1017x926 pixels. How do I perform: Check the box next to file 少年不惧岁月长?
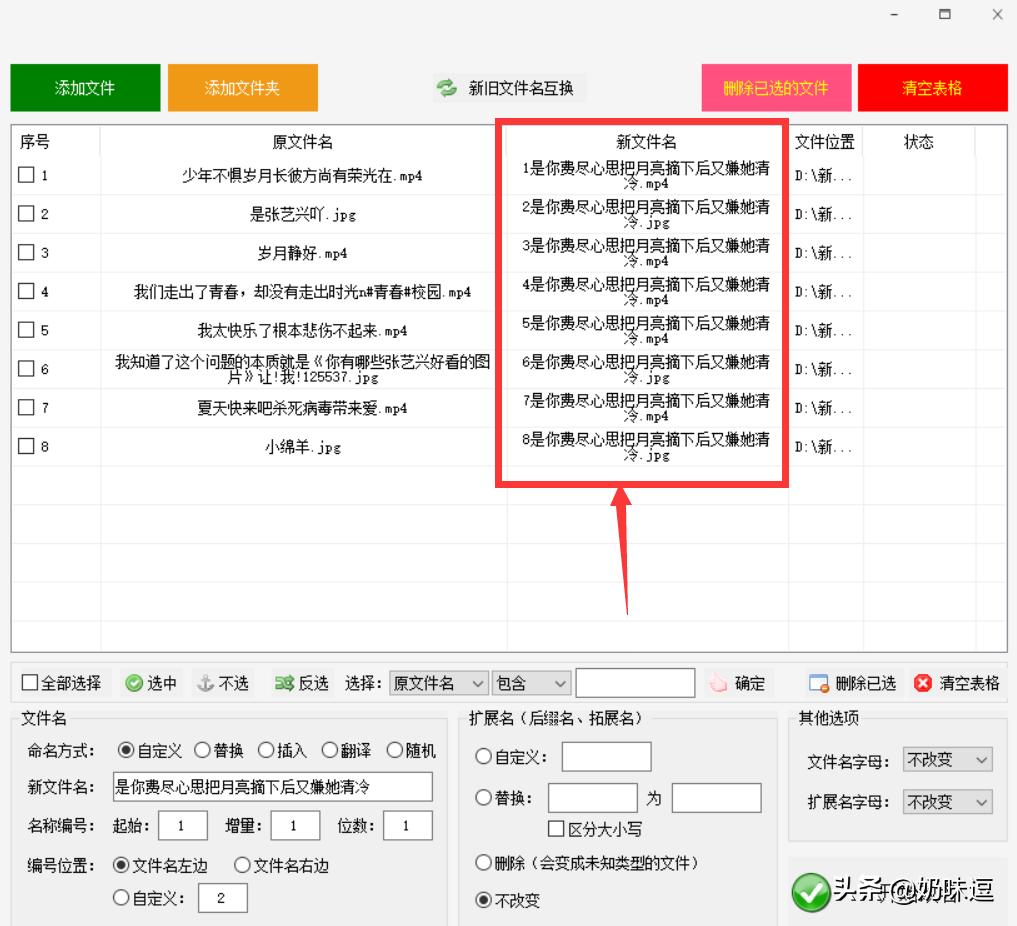coord(24,175)
